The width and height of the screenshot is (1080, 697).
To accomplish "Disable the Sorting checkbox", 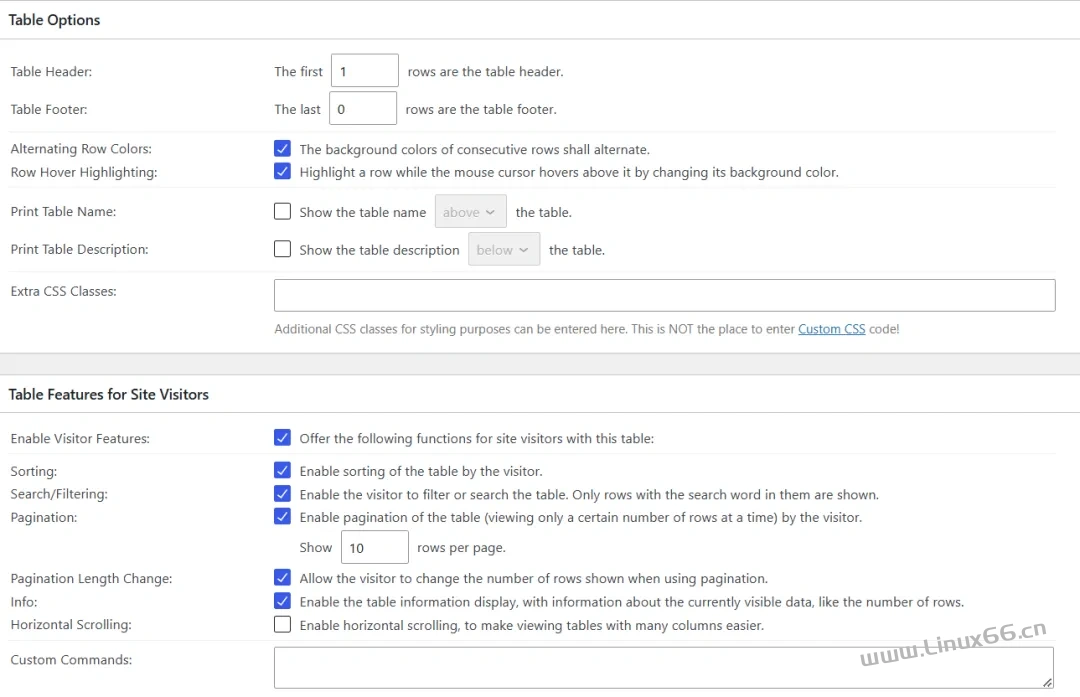I will coord(282,470).
